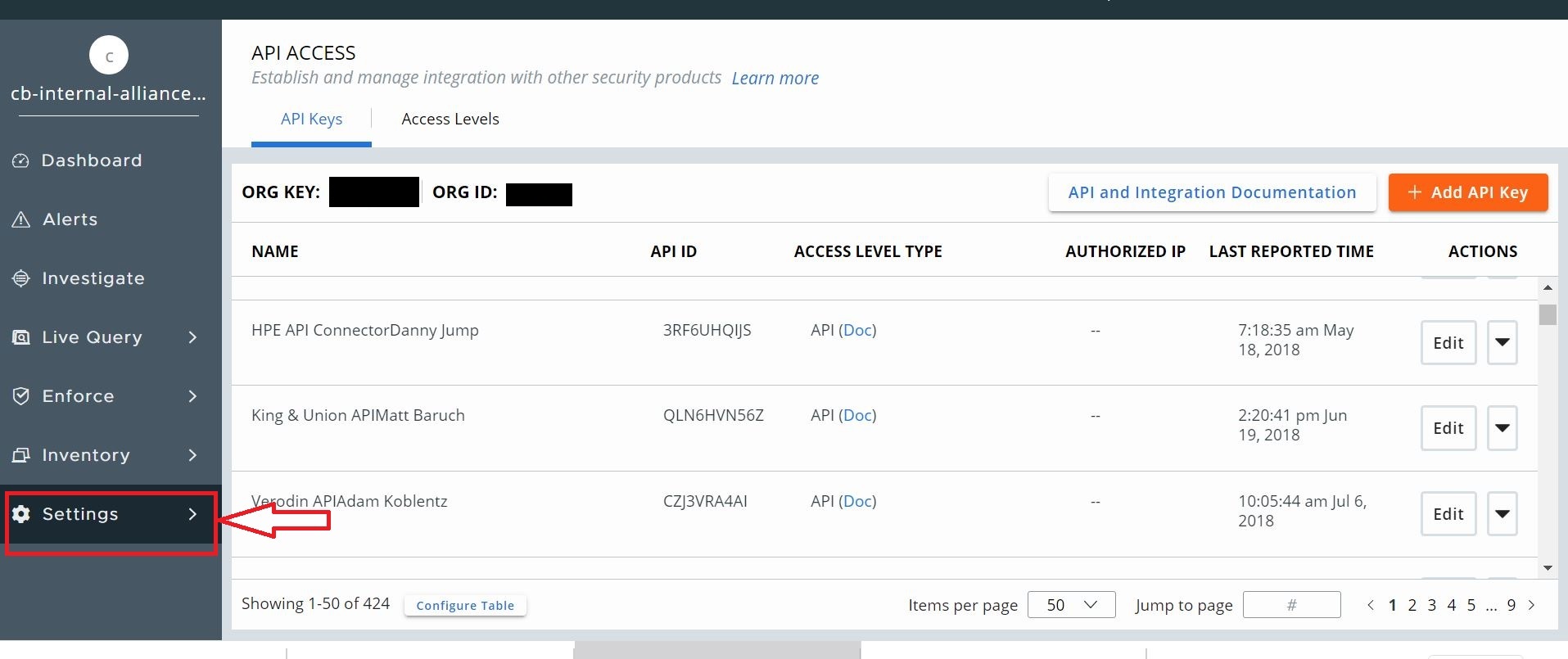Click the Jump to page input field

click(x=1291, y=605)
